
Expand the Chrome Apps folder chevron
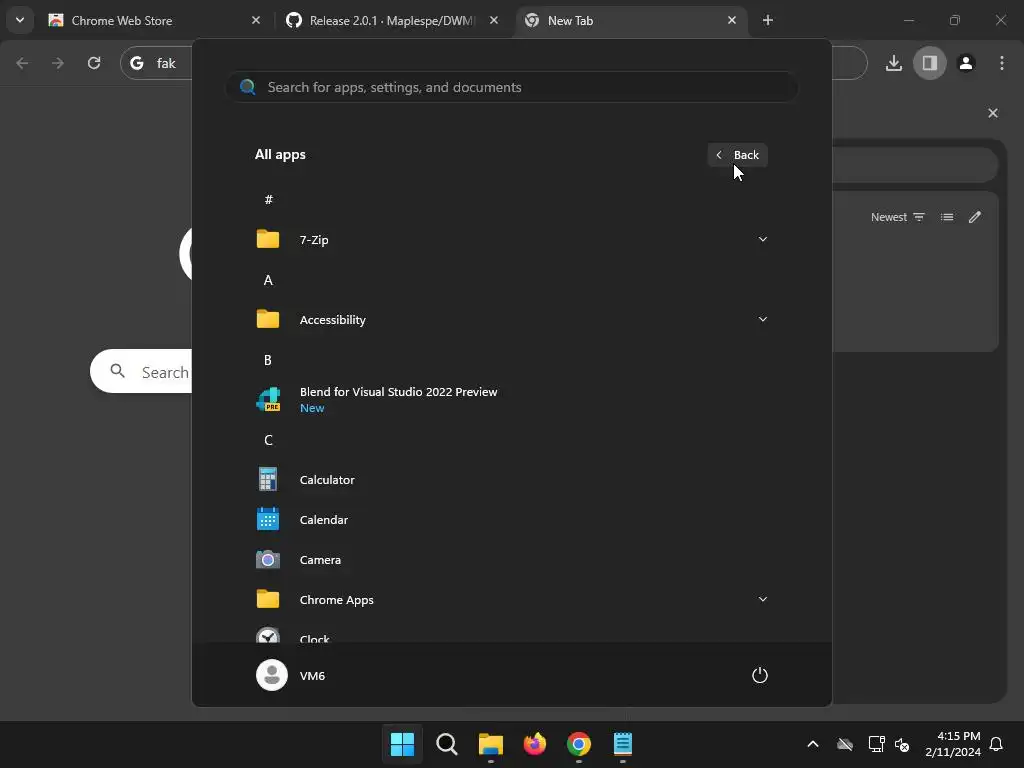coord(763,599)
